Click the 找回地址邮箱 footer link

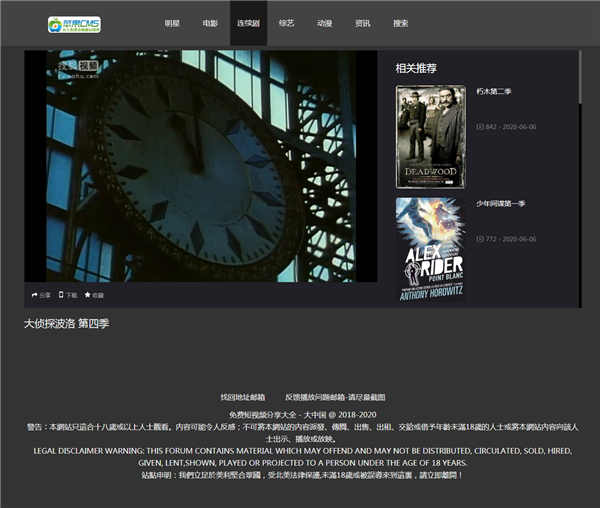click(243, 397)
